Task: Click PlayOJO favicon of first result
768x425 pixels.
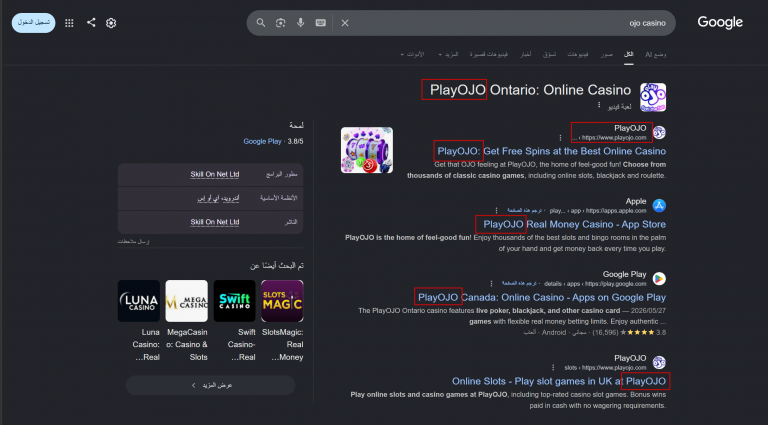Action: tap(659, 132)
